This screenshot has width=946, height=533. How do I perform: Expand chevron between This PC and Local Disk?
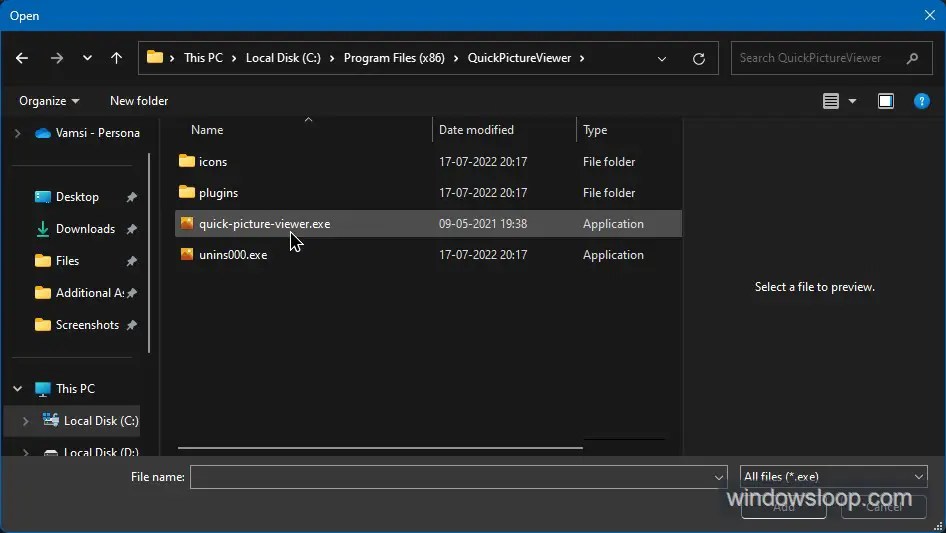[235, 59]
